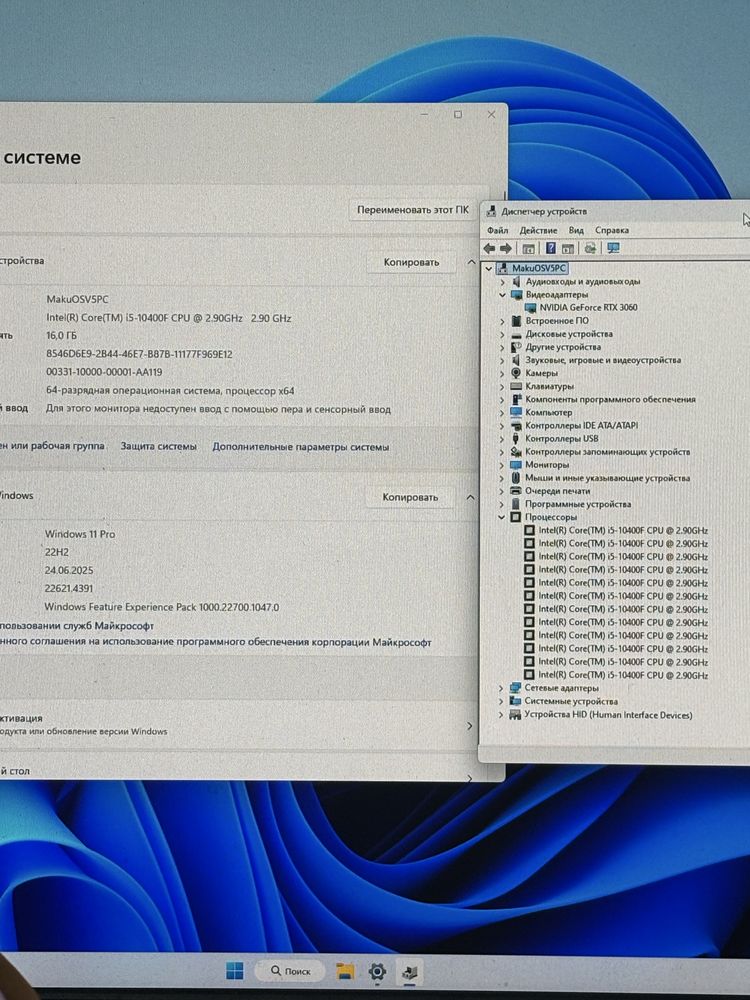Click Переименовать этот ПК button

tap(413, 210)
